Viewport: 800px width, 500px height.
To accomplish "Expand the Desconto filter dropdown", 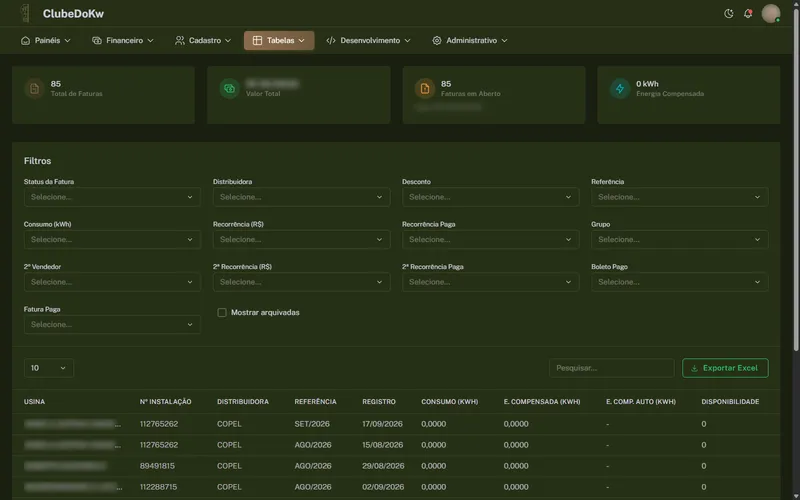I will tap(490, 197).
